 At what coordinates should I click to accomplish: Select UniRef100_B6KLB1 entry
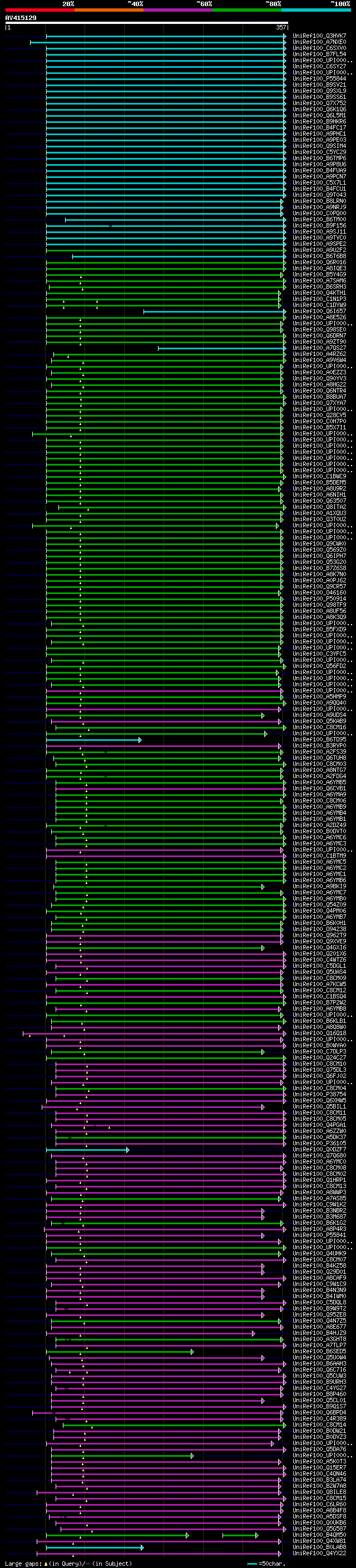(x=319, y=1021)
